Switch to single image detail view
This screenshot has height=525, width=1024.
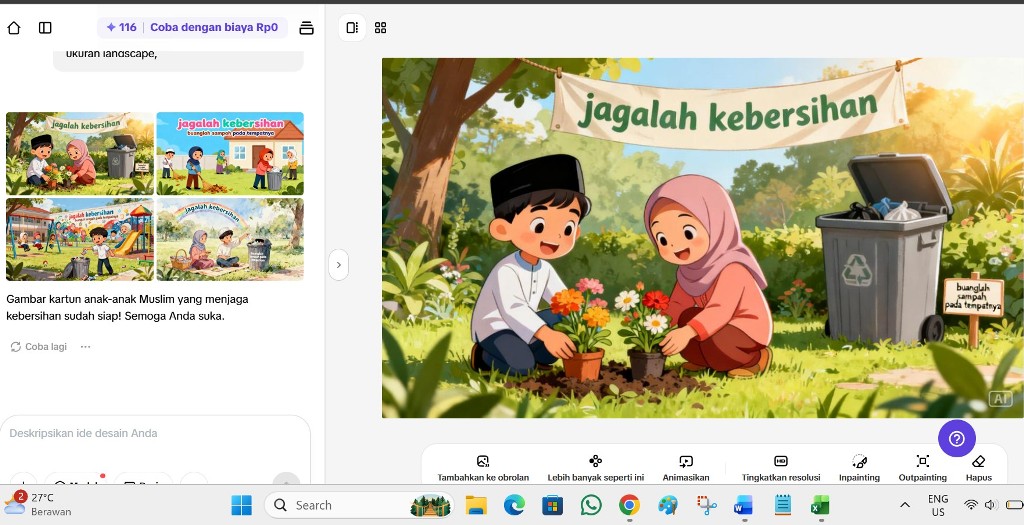[352, 28]
